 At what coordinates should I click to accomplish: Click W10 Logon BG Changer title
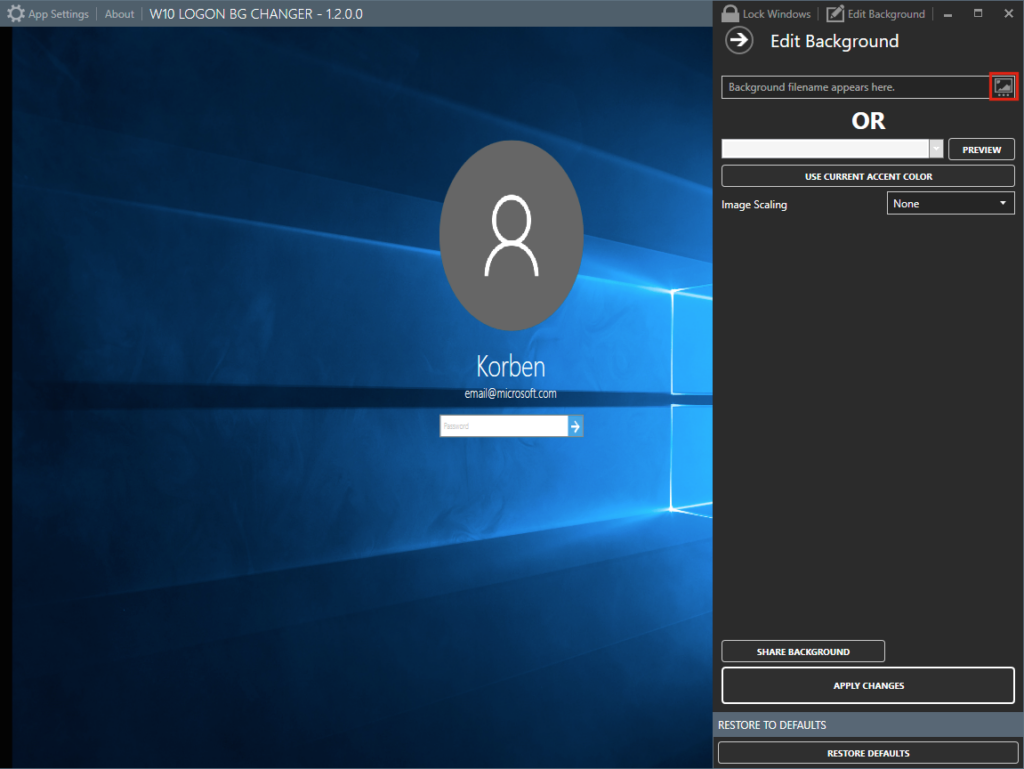[x=256, y=14]
